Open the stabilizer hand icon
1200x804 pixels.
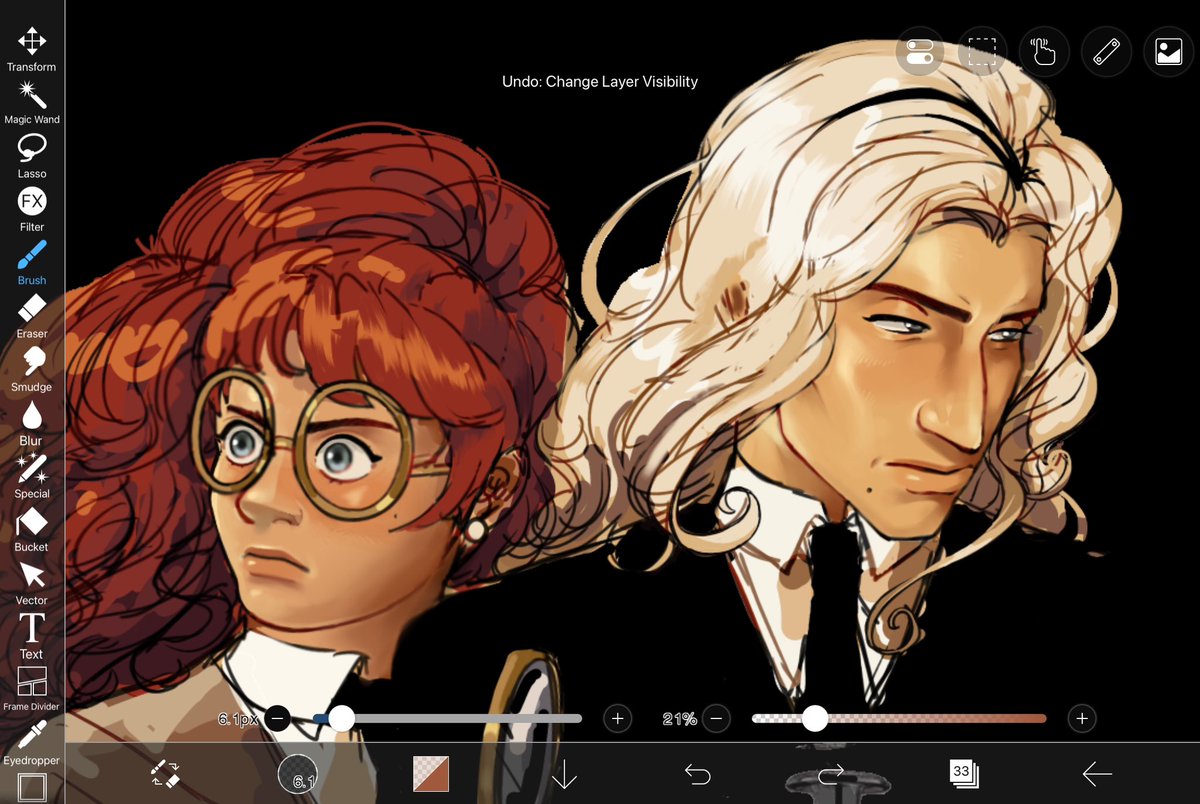click(1044, 51)
